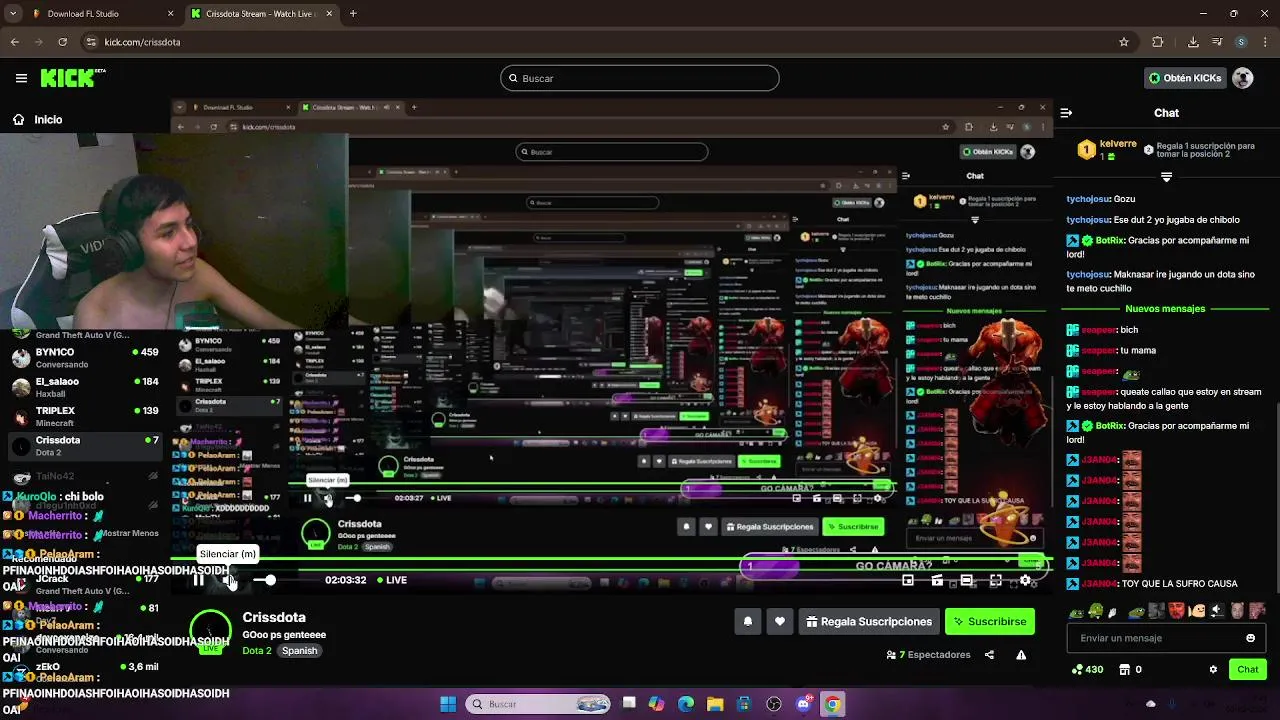Open Chrome downloads icon
This screenshot has width=1280, height=720.
coord(1193,42)
